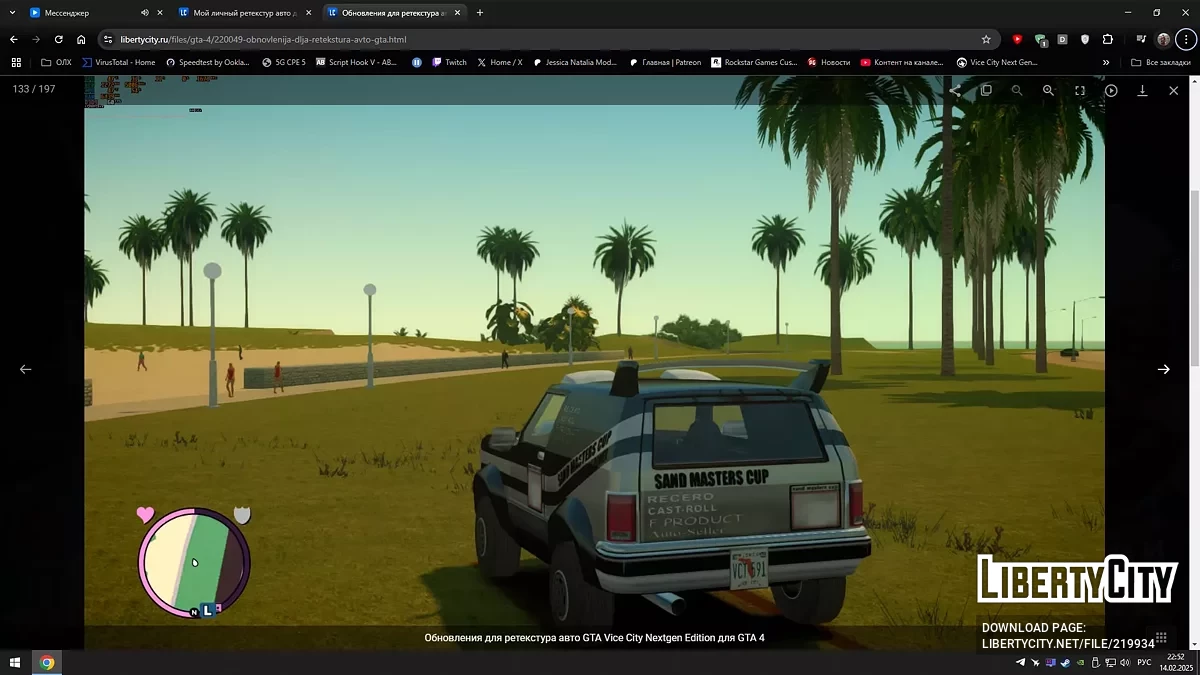Download the current gallery image
The image size is (1200, 675).
1142,90
